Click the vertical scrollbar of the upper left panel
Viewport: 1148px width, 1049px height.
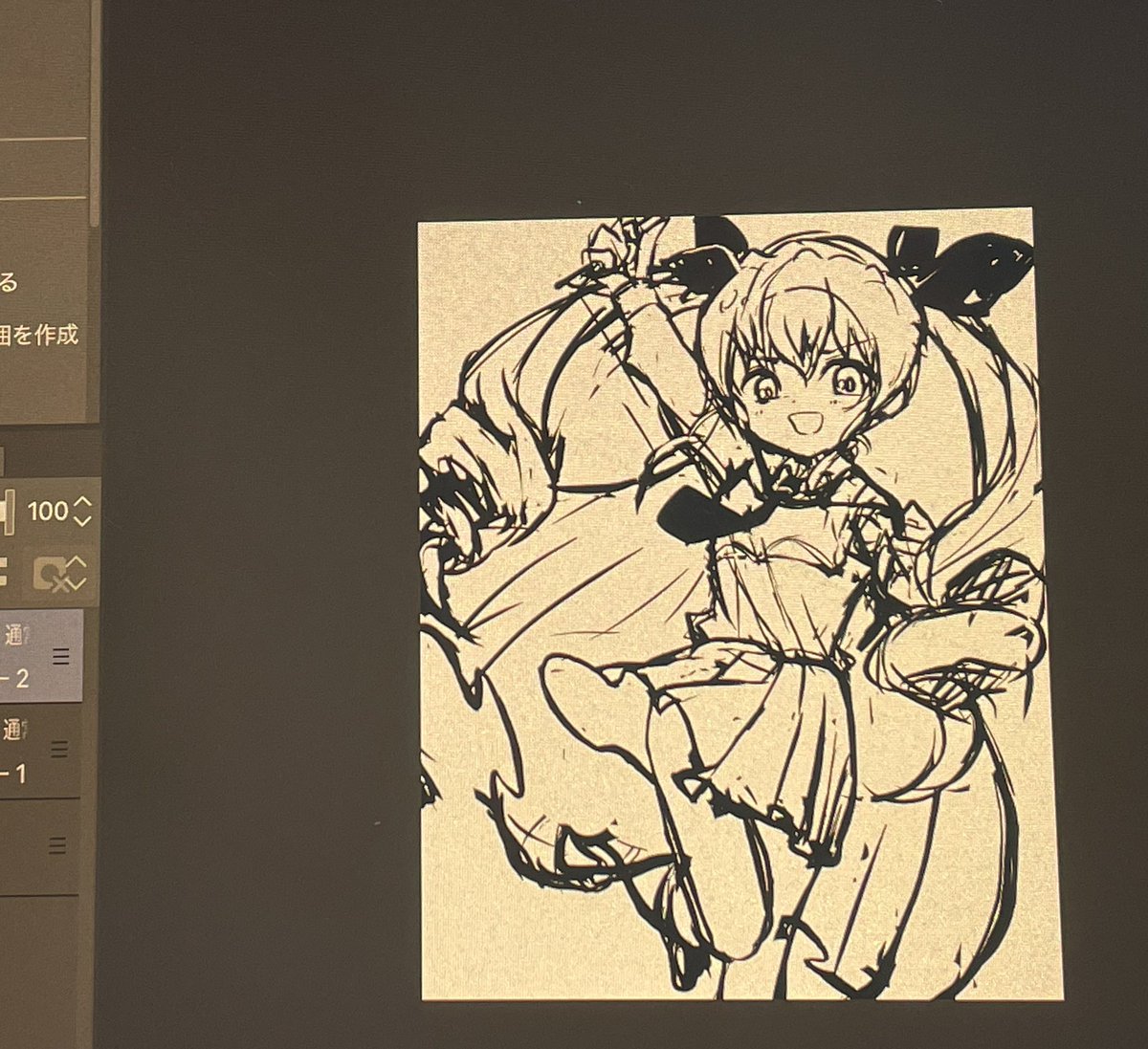click(94, 115)
